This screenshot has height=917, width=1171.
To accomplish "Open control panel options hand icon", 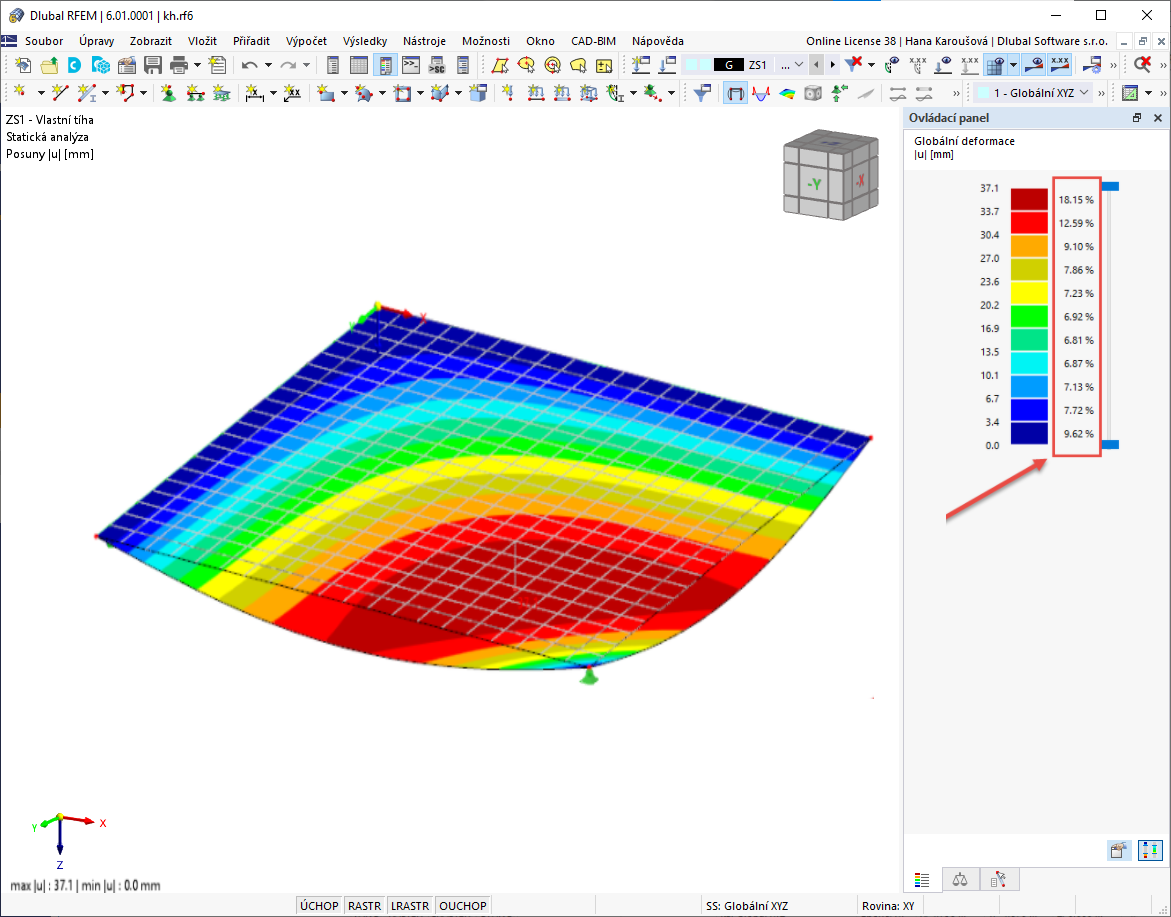I will 1118,851.
